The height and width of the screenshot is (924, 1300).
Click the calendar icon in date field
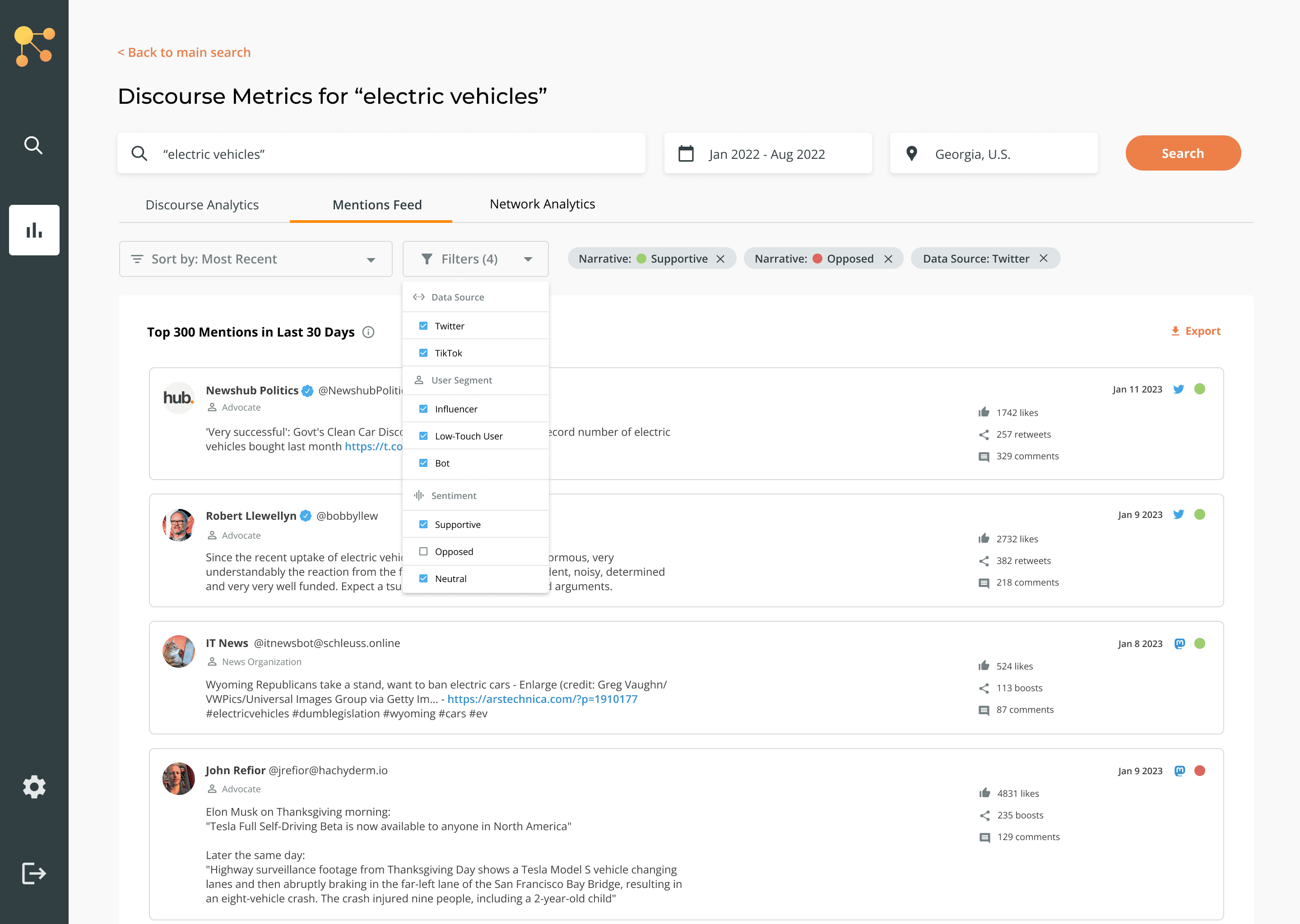coord(686,153)
